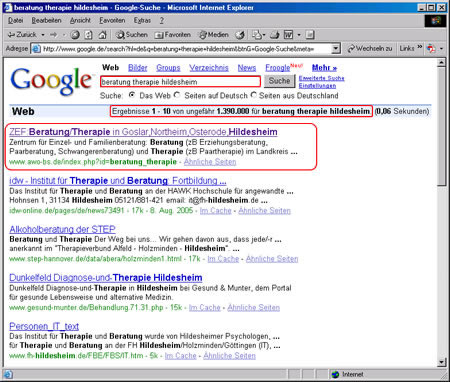Open Dunkelfeld Diagnose-und-Therapie Hildesheim result
This screenshot has height=382, width=450.
click(106, 278)
